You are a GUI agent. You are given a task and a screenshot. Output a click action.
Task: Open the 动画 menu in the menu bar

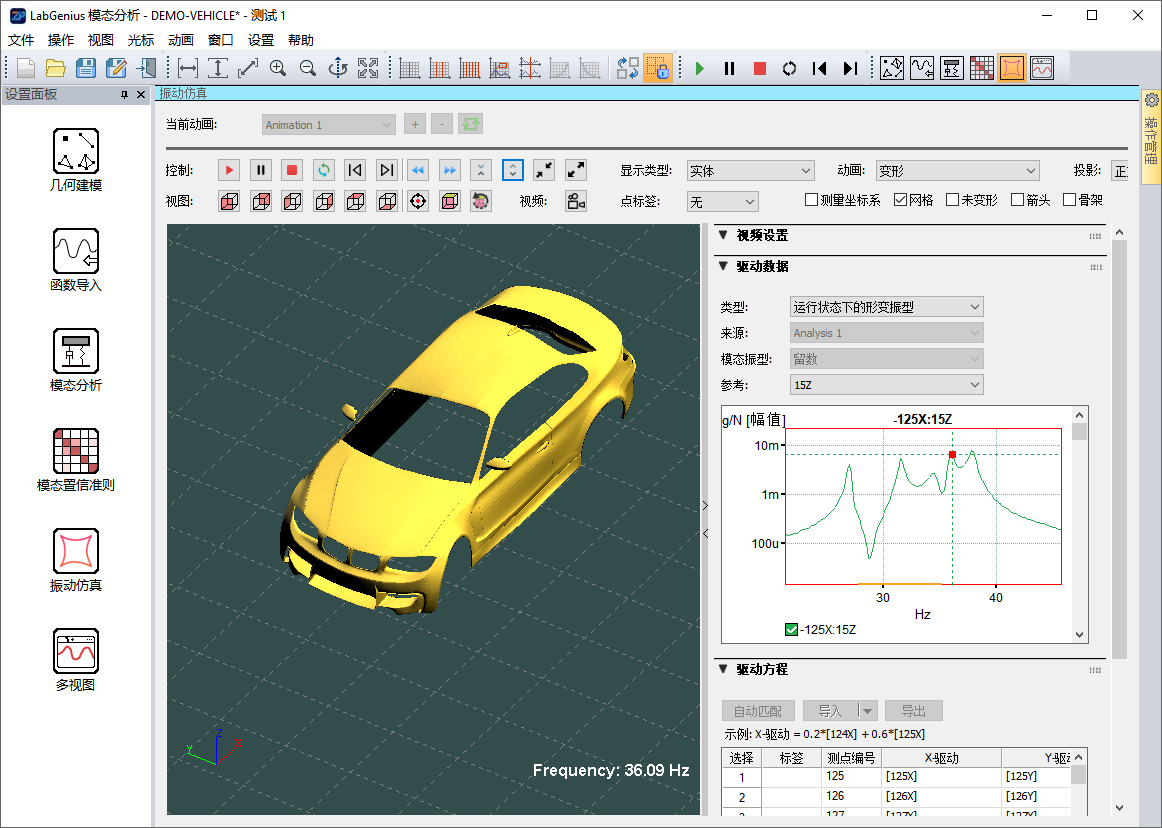pos(181,40)
